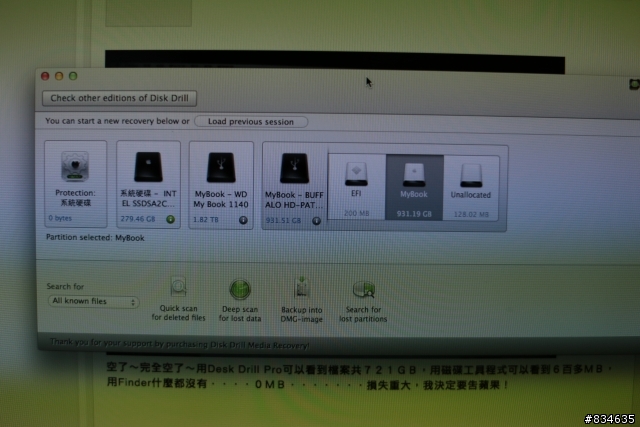This screenshot has width=640, height=427.
Task: Click info indicator on 931.51 GB drive
Action: pyautogui.click(x=316, y=221)
